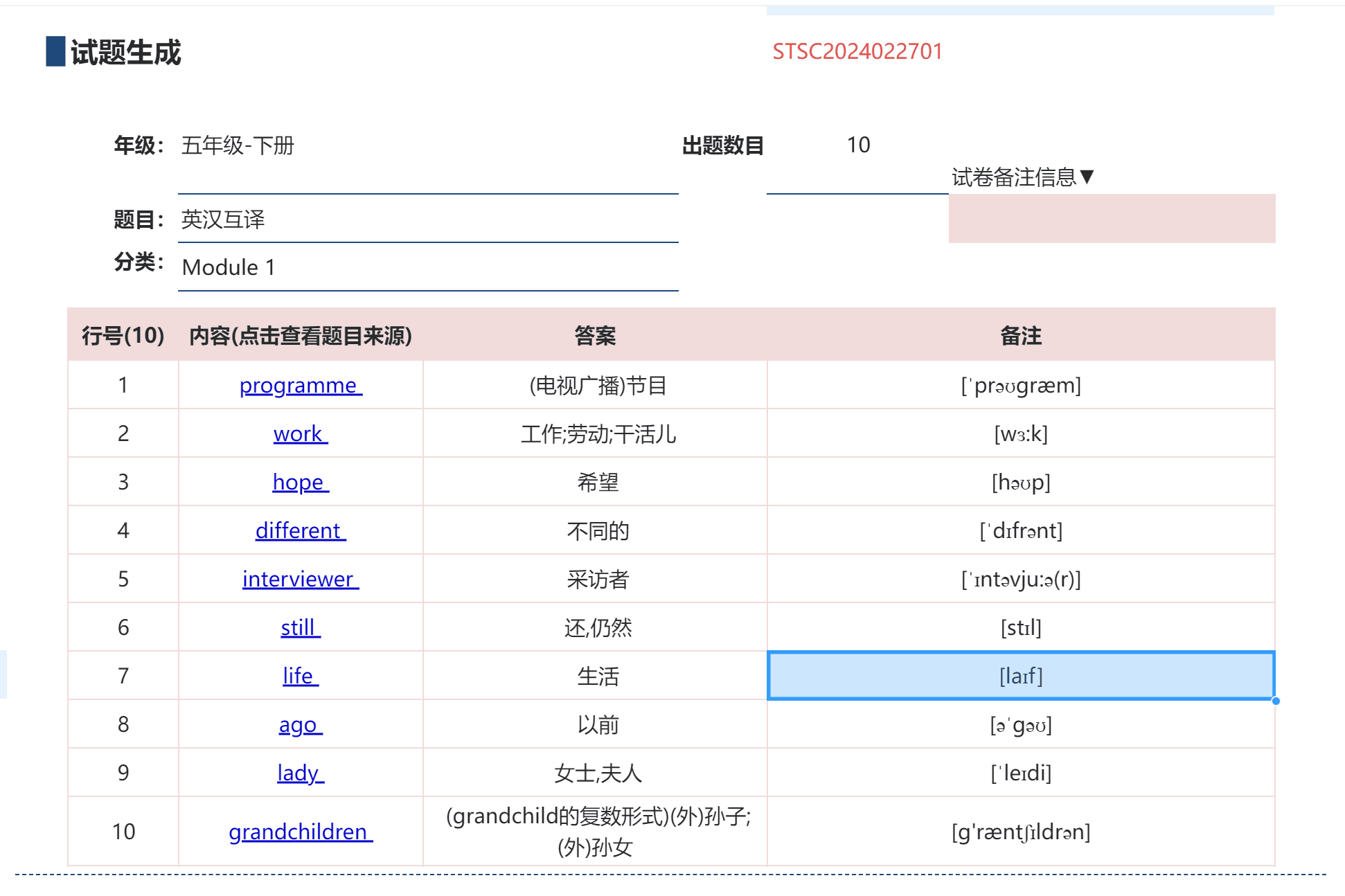The width and height of the screenshot is (1345, 896).
Task: Select answer cell 女士,夫人
Action: point(596,773)
